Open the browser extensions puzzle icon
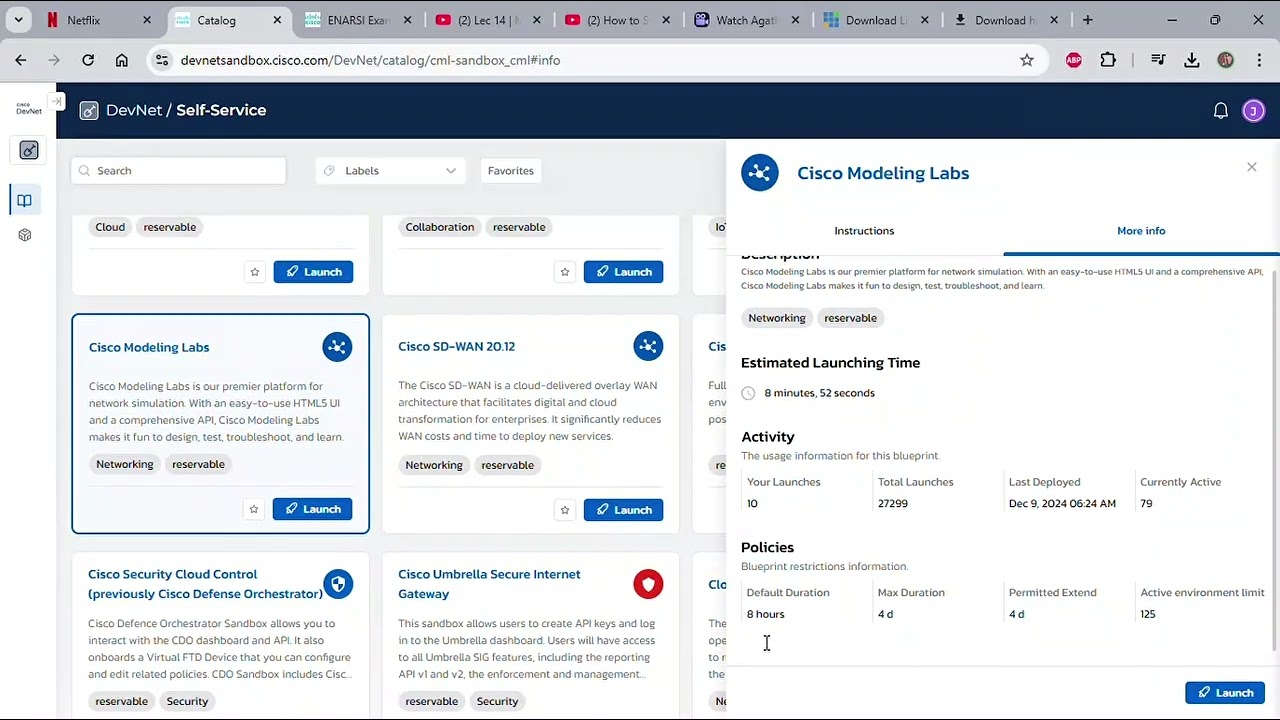Image resolution: width=1280 pixels, height=720 pixels. [x=1108, y=60]
